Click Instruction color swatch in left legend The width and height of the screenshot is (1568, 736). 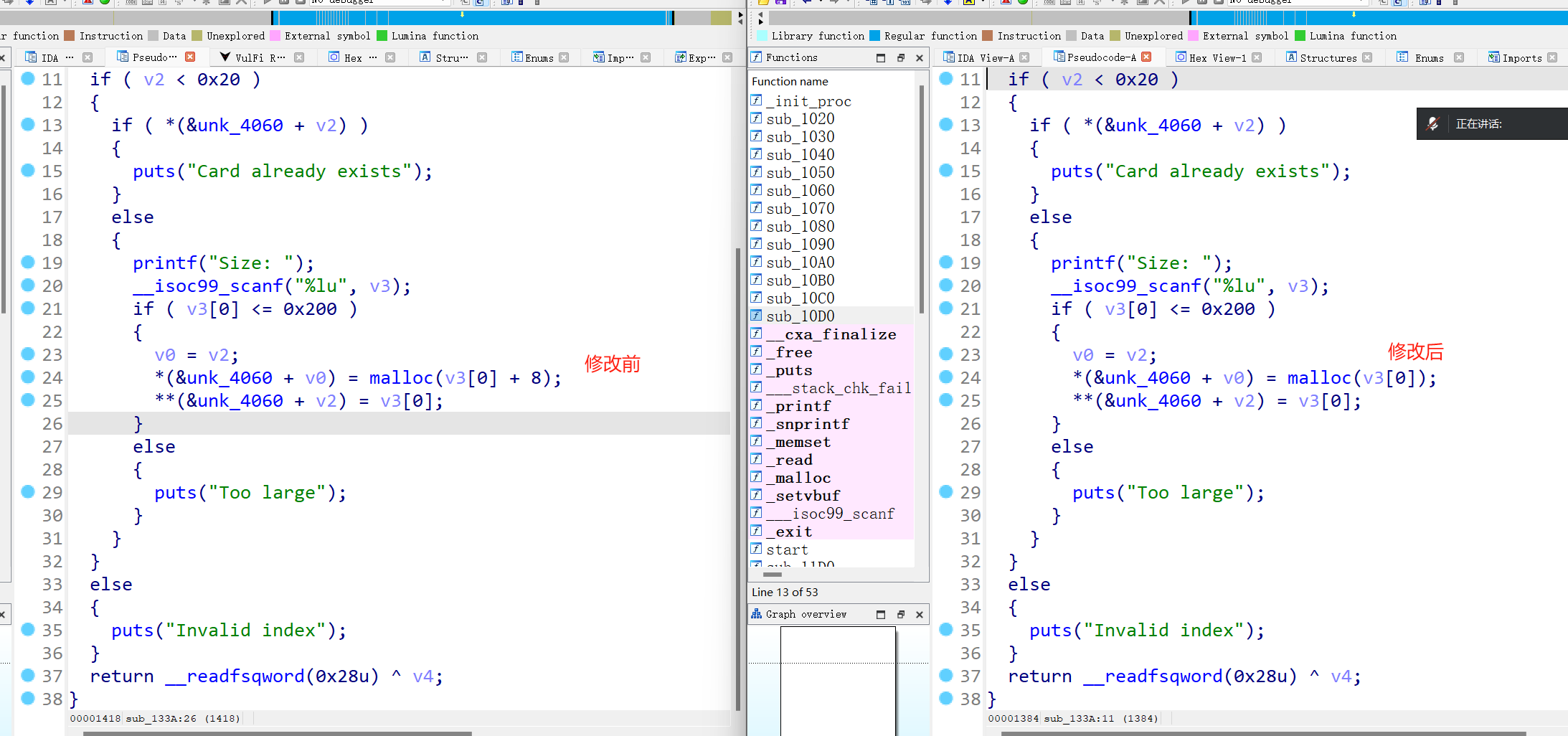[x=69, y=36]
